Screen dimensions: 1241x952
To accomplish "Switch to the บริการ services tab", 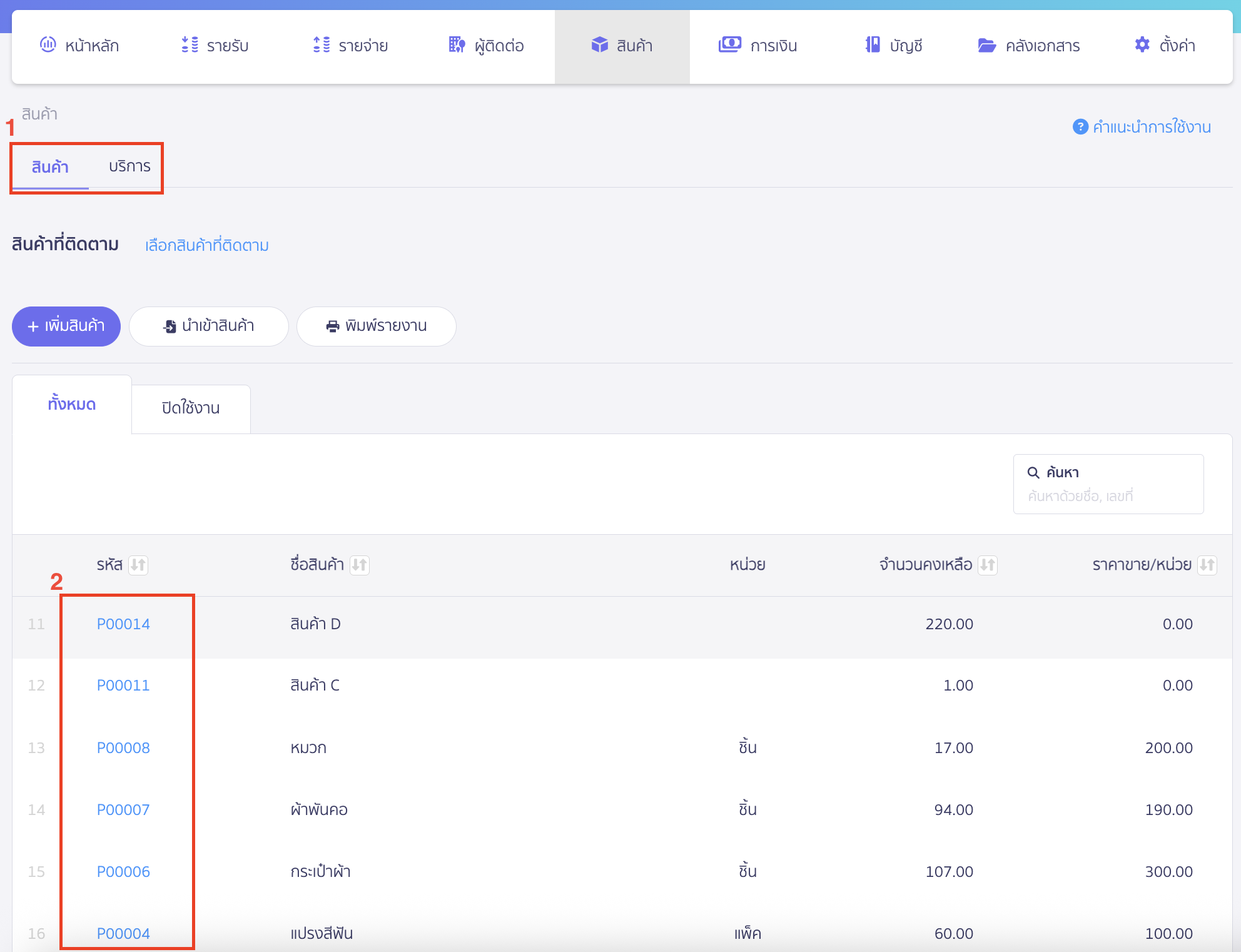I will pos(129,166).
